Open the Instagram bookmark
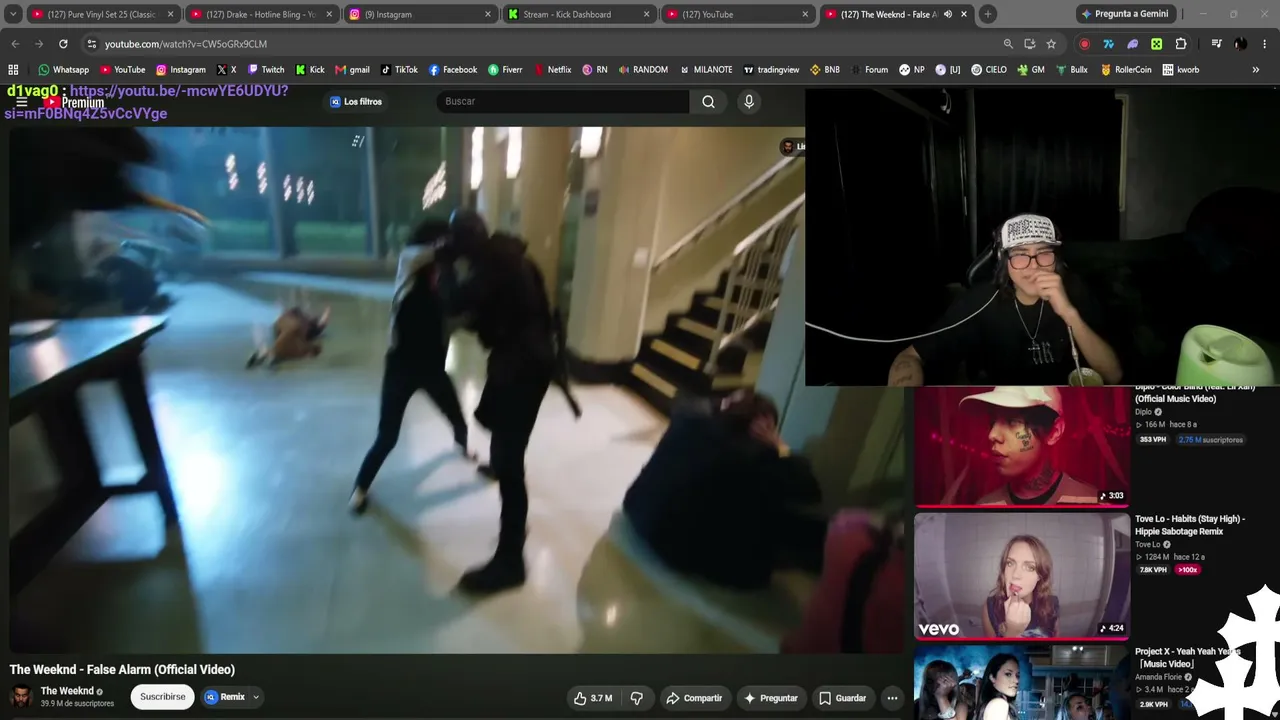The height and width of the screenshot is (720, 1280). pos(180,70)
